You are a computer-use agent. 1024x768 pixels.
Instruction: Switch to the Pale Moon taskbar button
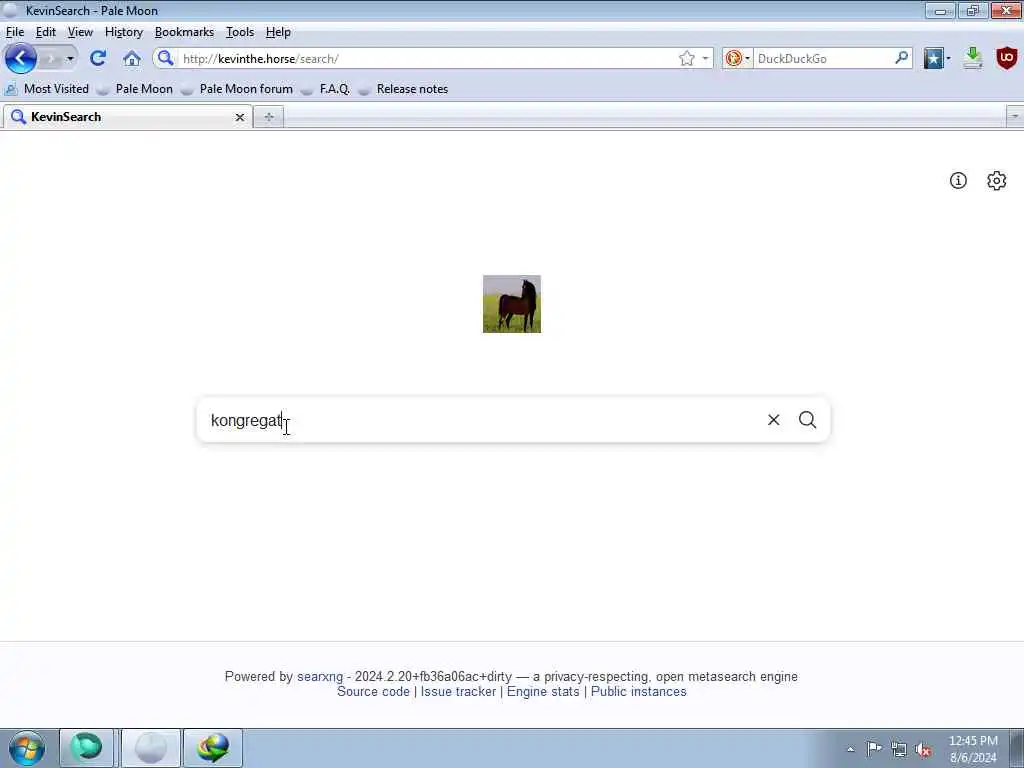tap(151, 748)
